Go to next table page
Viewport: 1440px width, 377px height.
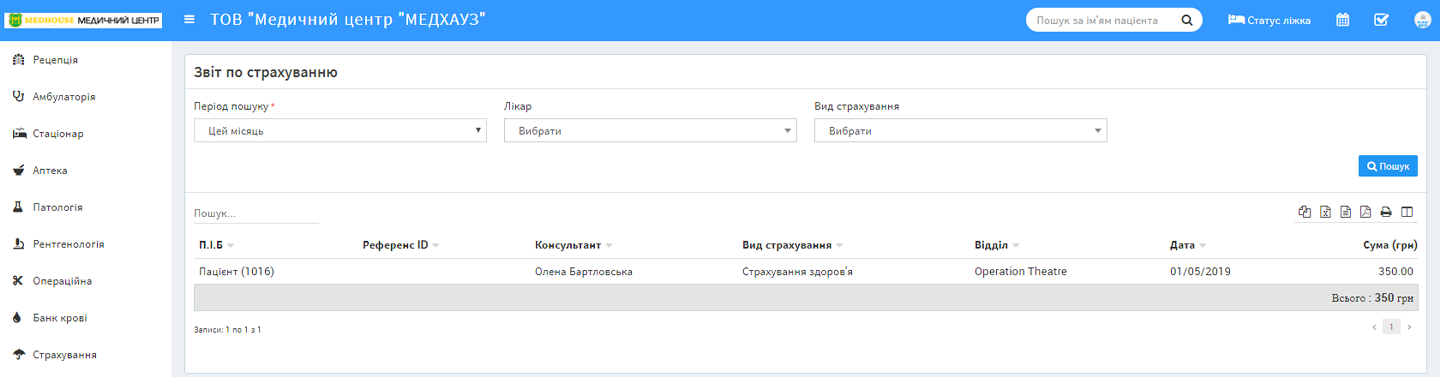coord(1409,327)
